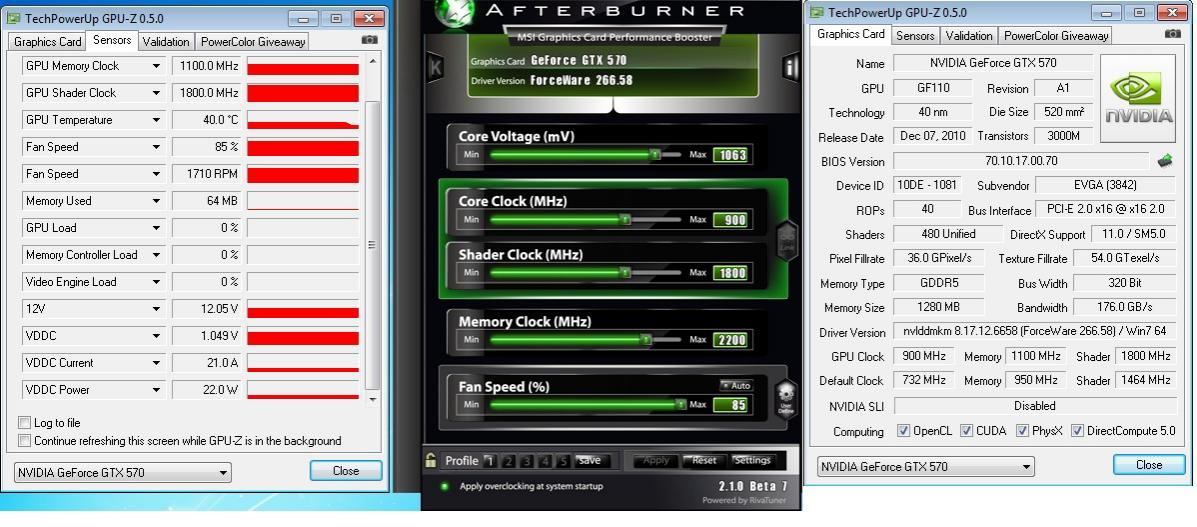The image size is (1197, 527).
Task: Open the GPU Shader Clock sensor dropdown
Action: 156,92
